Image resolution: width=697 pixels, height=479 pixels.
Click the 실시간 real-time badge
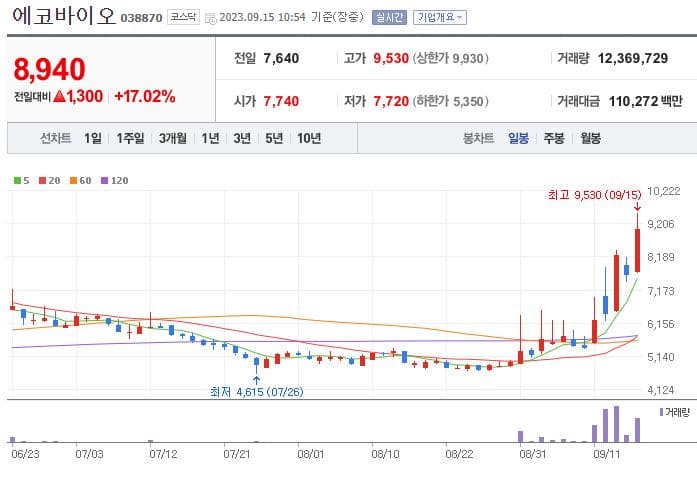point(389,17)
